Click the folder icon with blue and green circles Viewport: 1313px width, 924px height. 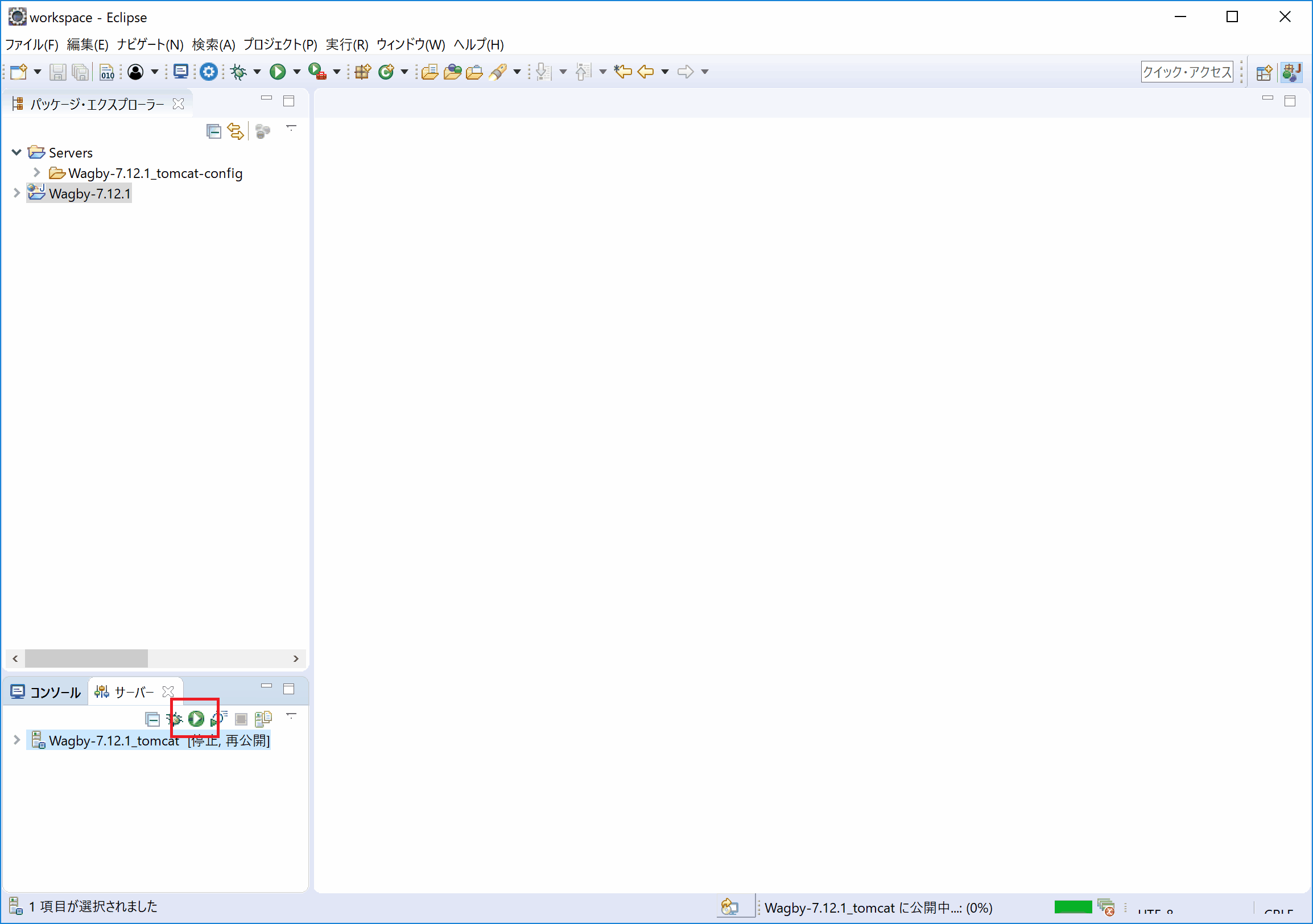pos(452,72)
